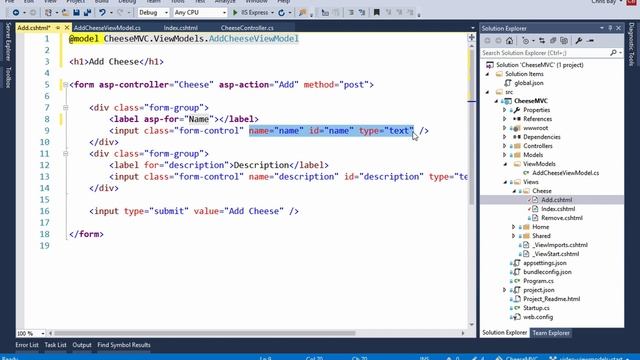Expand the Home views folder
The height and width of the screenshot is (360, 640).
[513, 227]
